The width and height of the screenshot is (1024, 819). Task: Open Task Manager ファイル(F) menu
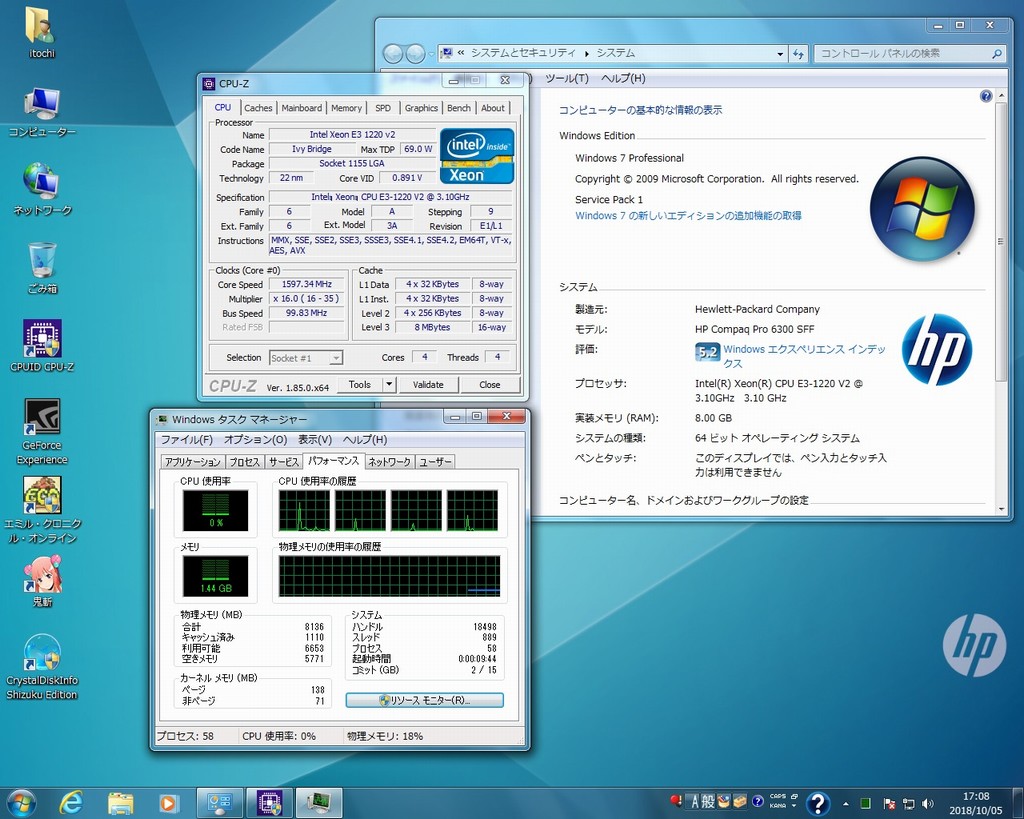(187, 440)
